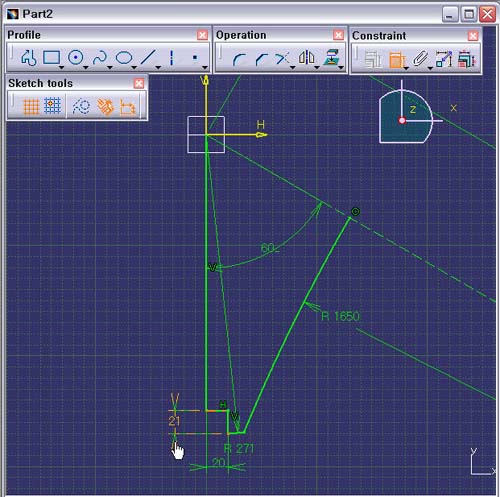The width and height of the screenshot is (500, 497).
Task: Click the R 1650 radius dimension
Action: point(340,316)
